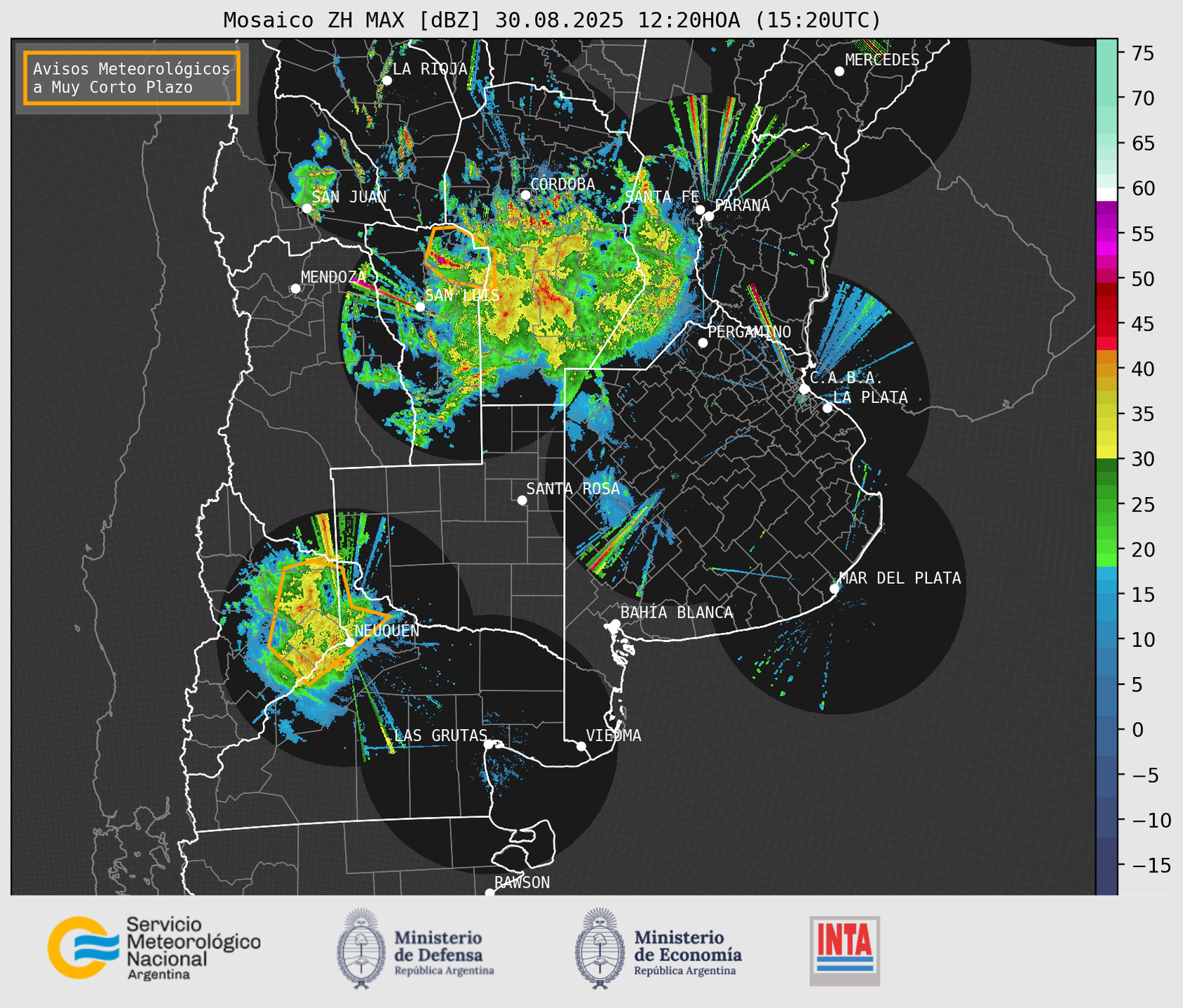
Task: Click the Viedma city marker dot
Action: 581,746
